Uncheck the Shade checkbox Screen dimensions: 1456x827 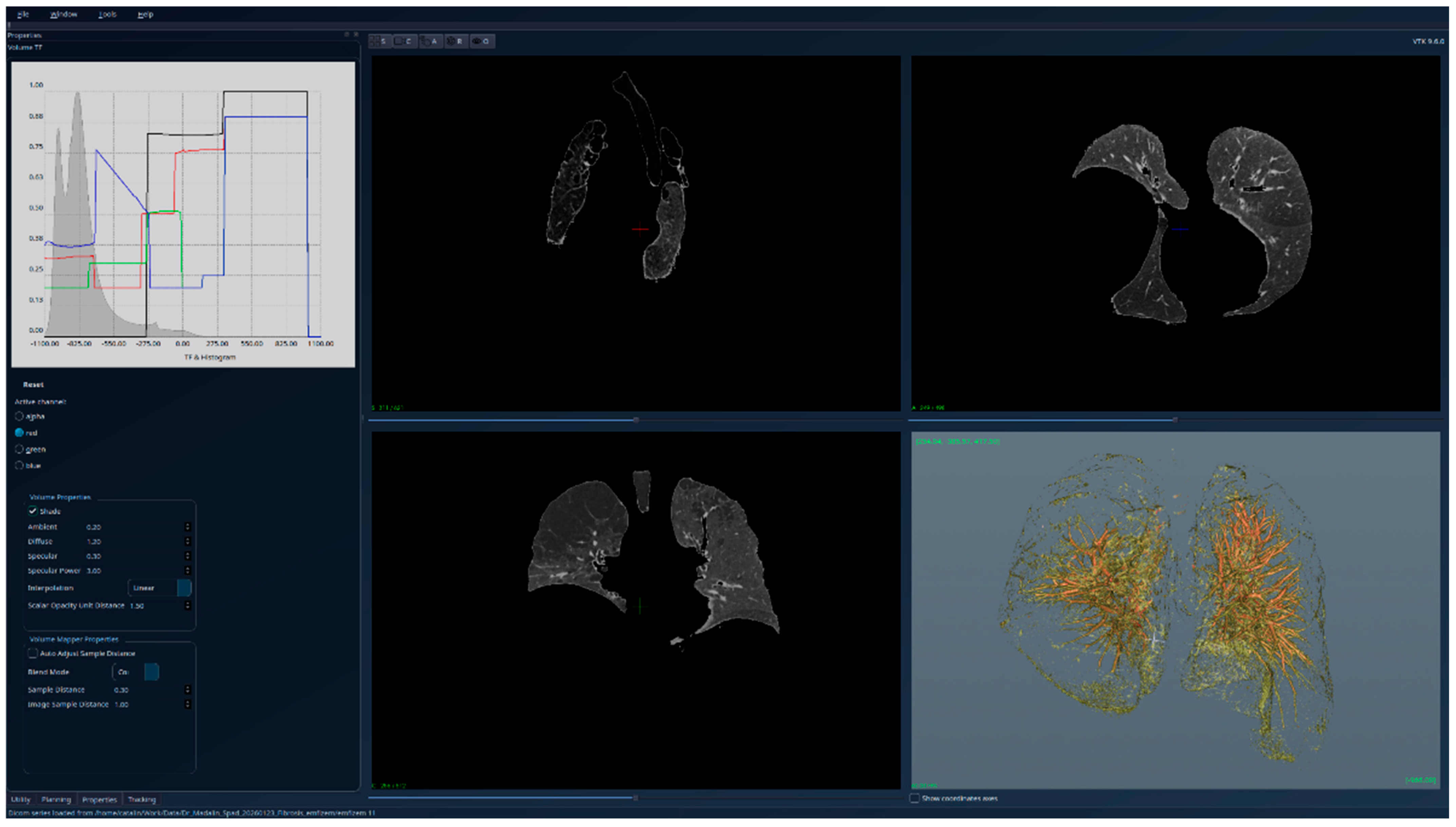tap(33, 511)
